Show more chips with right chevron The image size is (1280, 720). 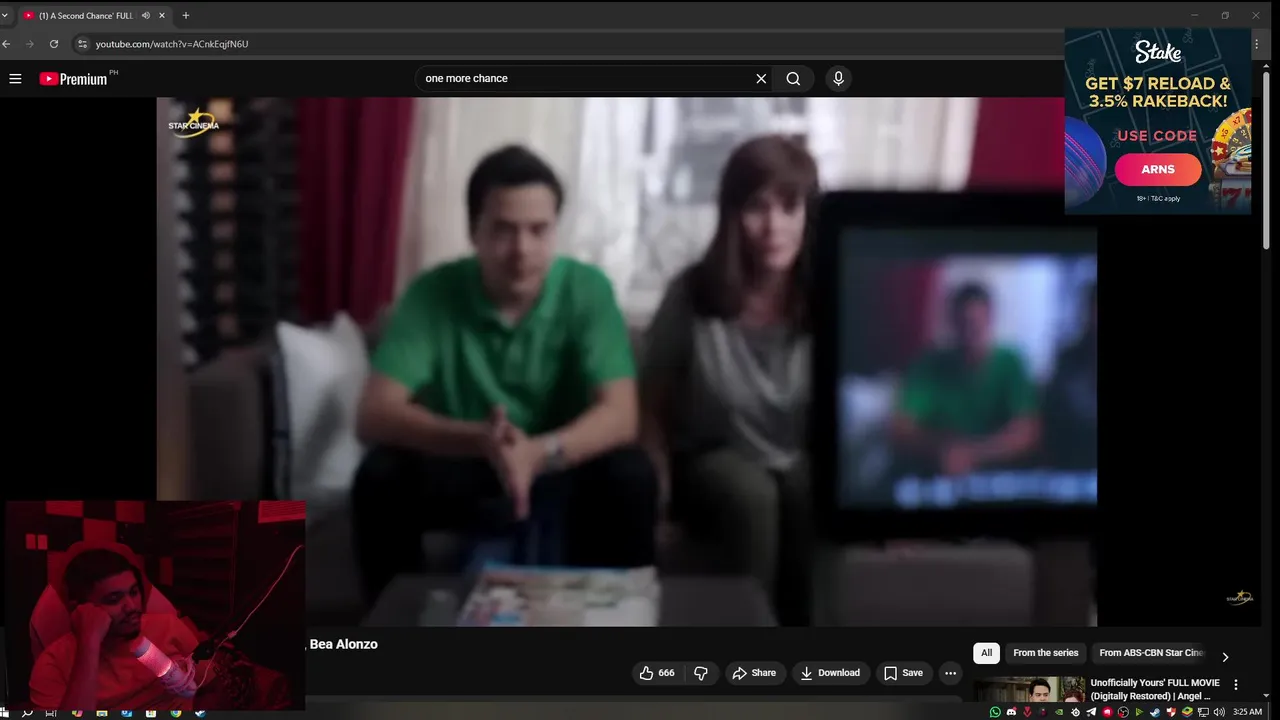[x=1225, y=657]
